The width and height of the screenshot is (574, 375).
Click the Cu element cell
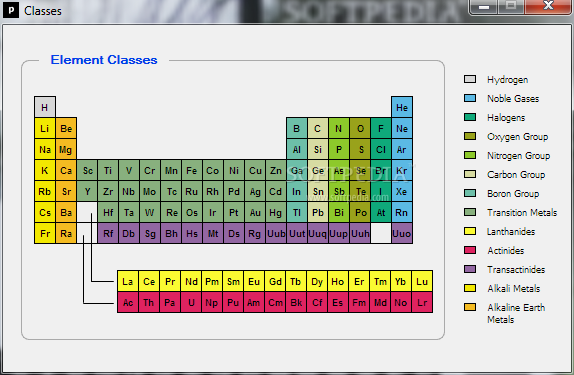tap(255, 170)
